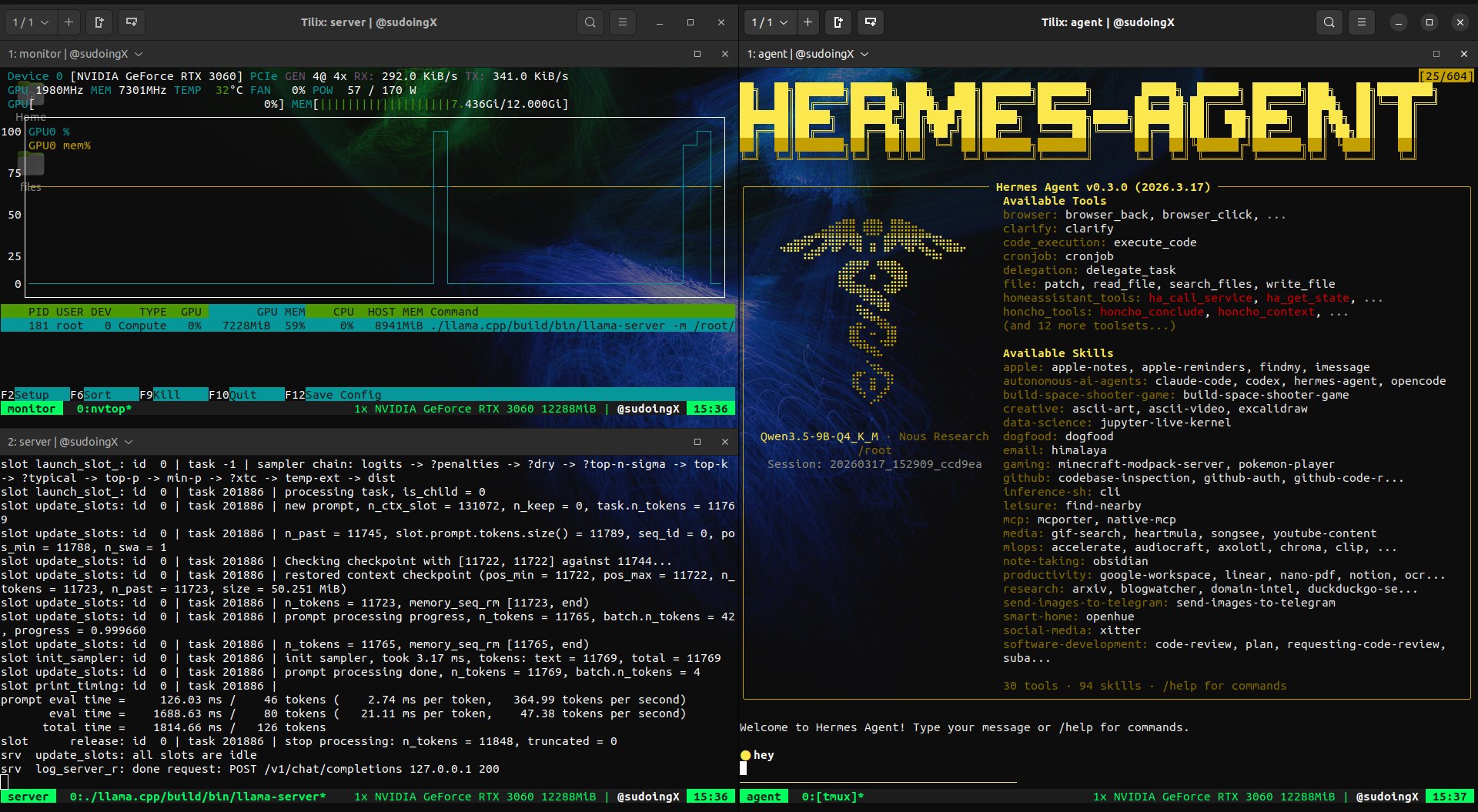Image resolution: width=1478 pixels, height=812 pixels.
Task: Toggle maximize on the server terminal pane
Action: pos(697,442)
